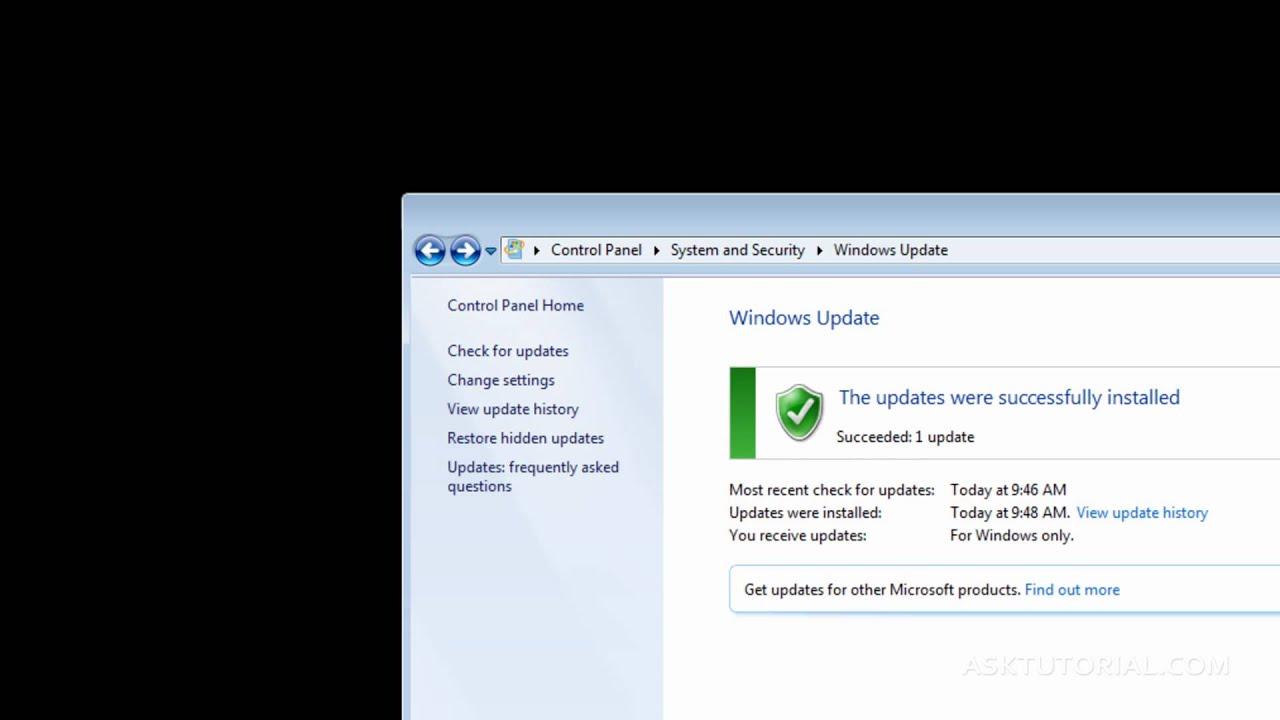Open Updates: frequently asked questions

pos(533,476)
